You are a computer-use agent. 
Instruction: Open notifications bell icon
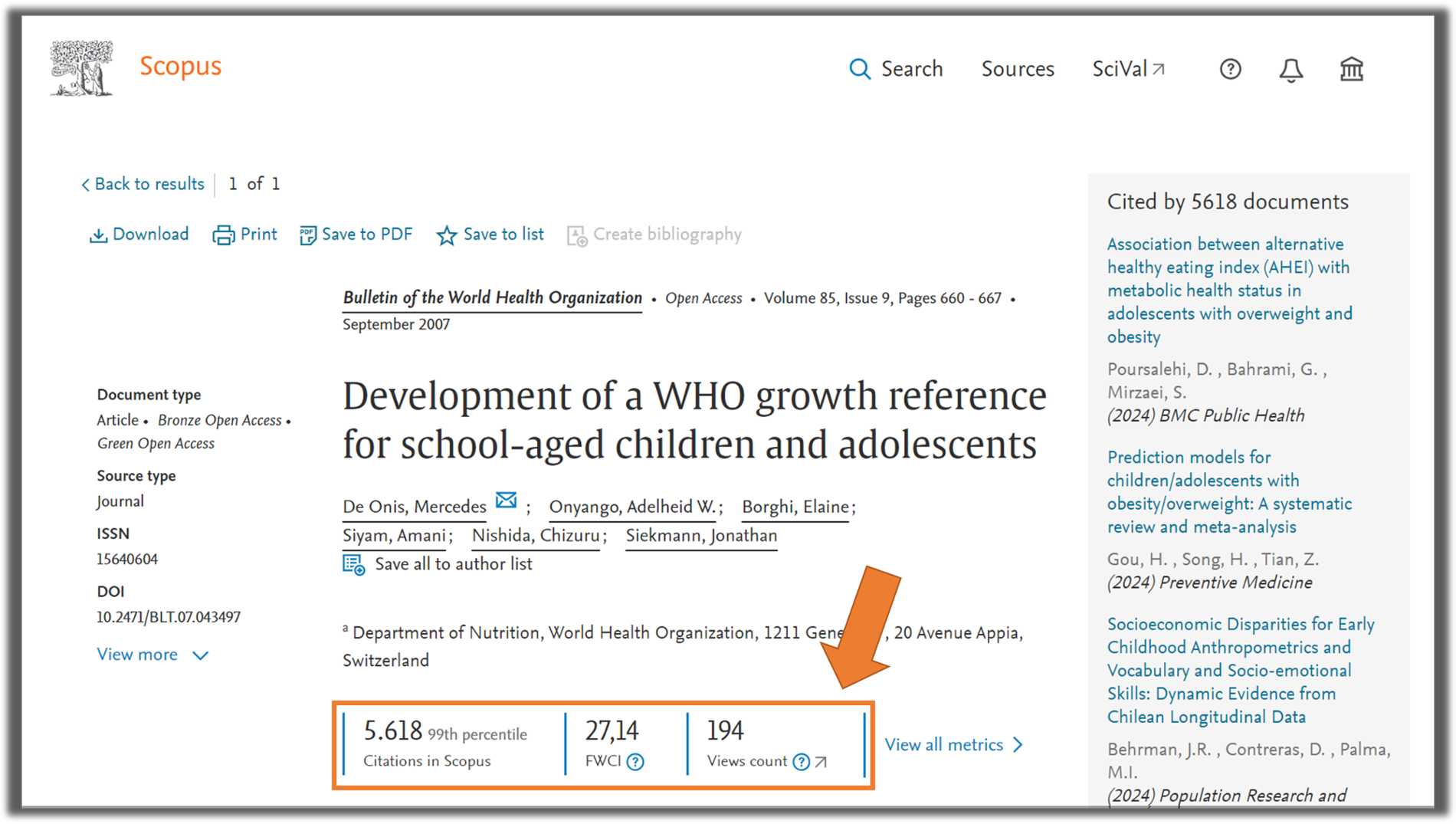pyautogui.click(x=1290, y=70)
